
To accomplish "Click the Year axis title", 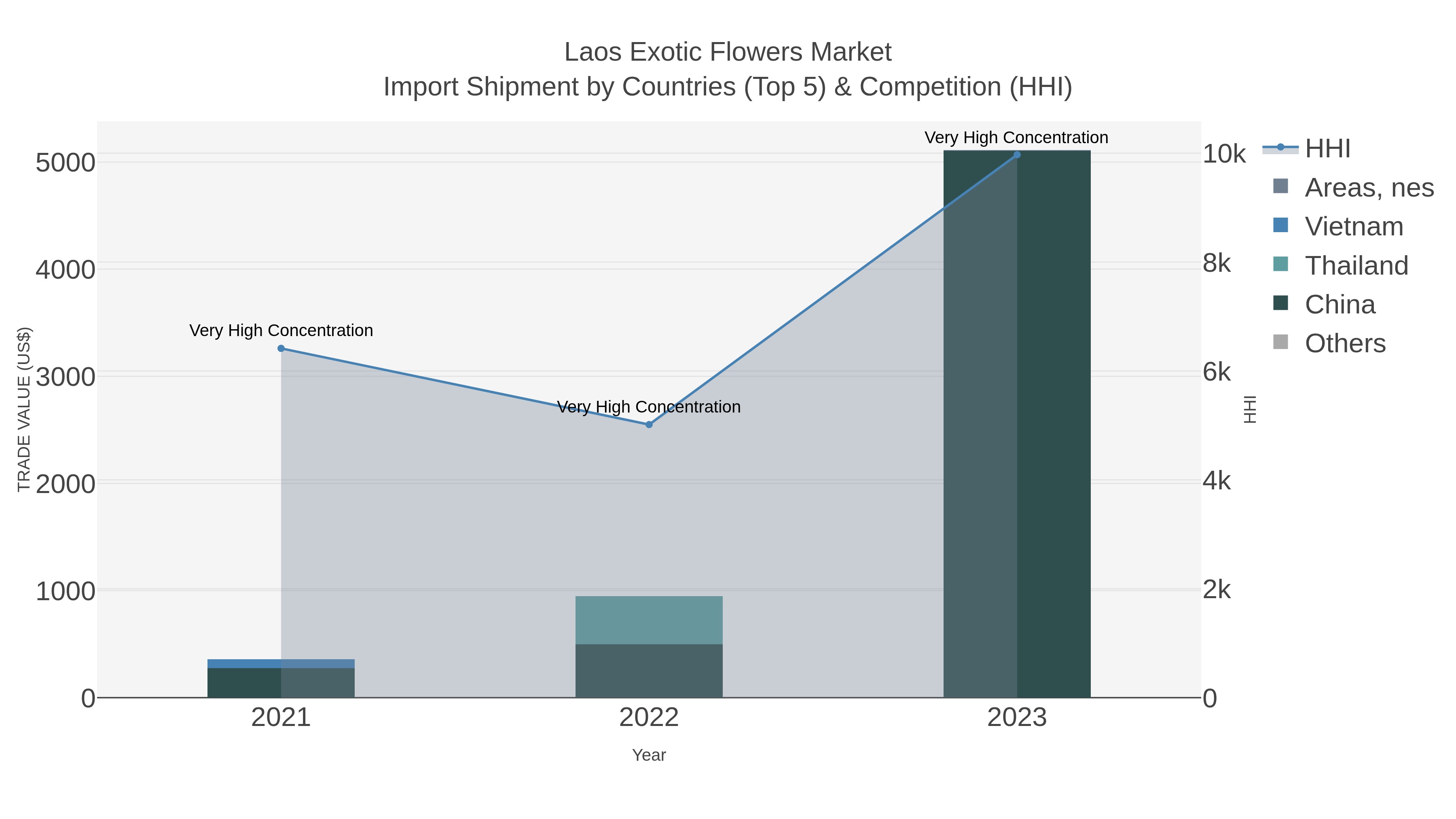I will [649, 755].
